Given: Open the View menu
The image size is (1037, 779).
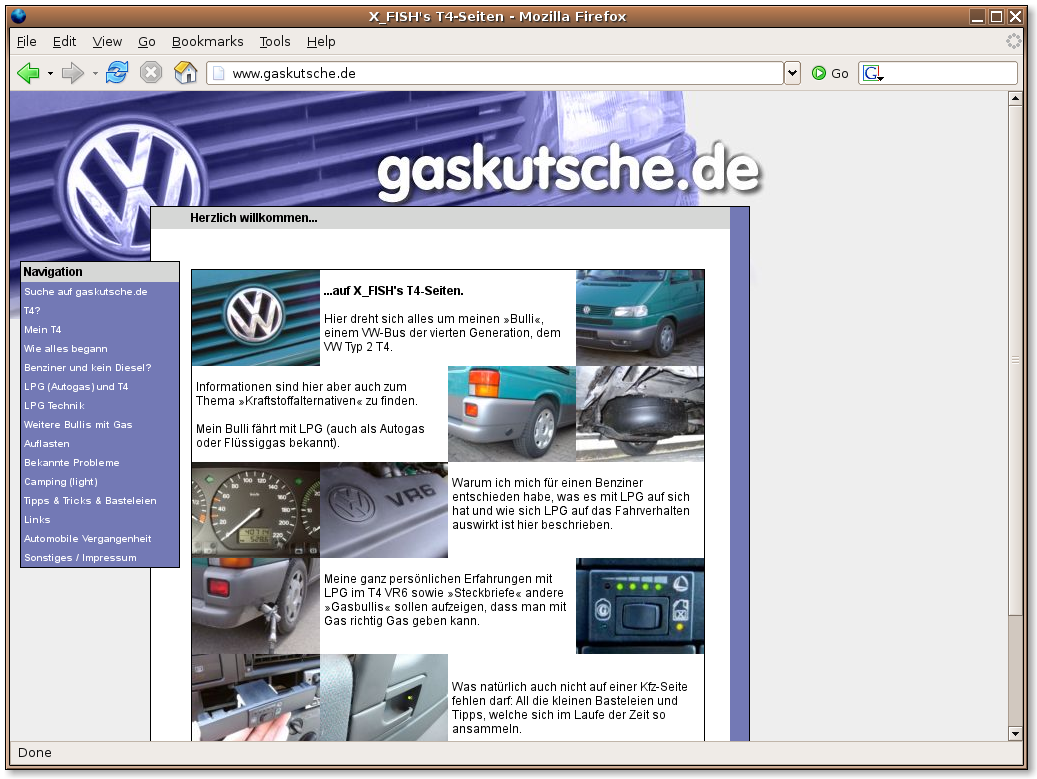Looking at the screenshot, I should (x=107, y=42).
